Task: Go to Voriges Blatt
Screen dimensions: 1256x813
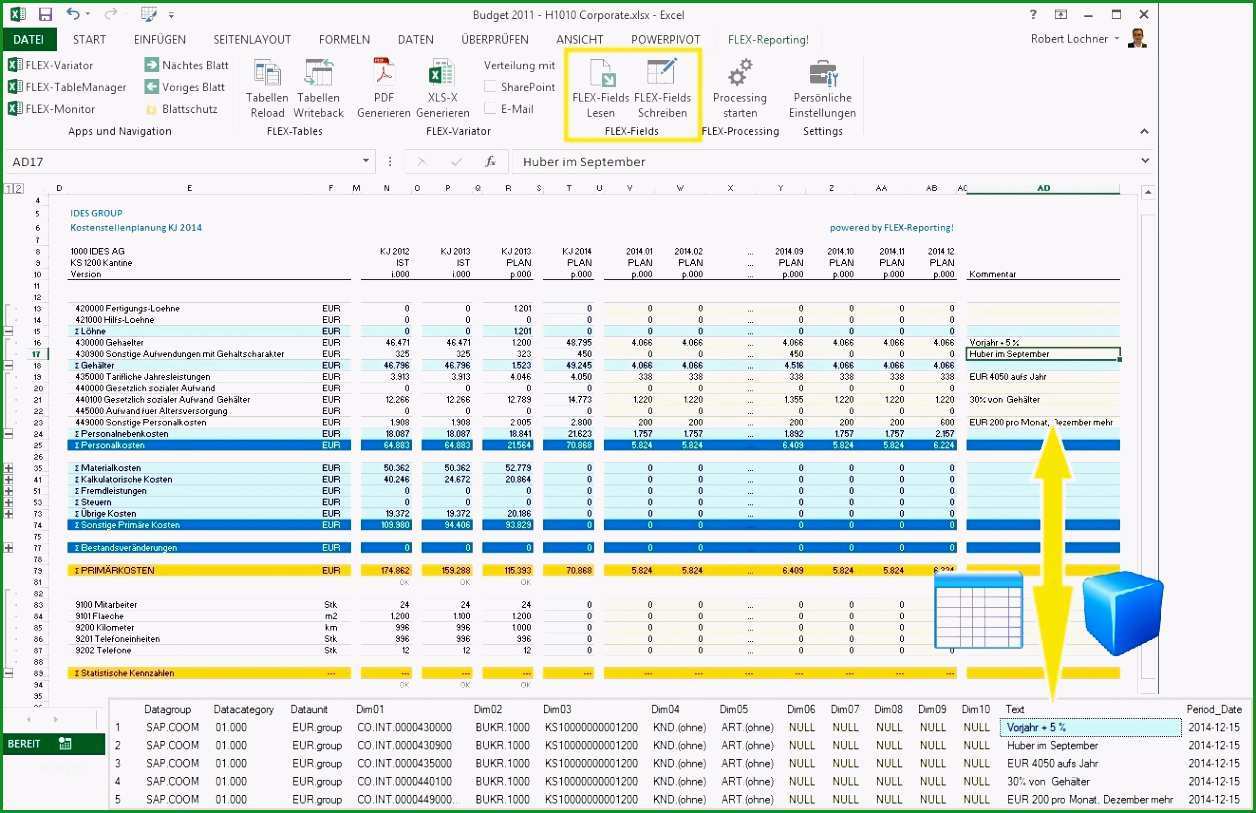Action: point(185,87)
